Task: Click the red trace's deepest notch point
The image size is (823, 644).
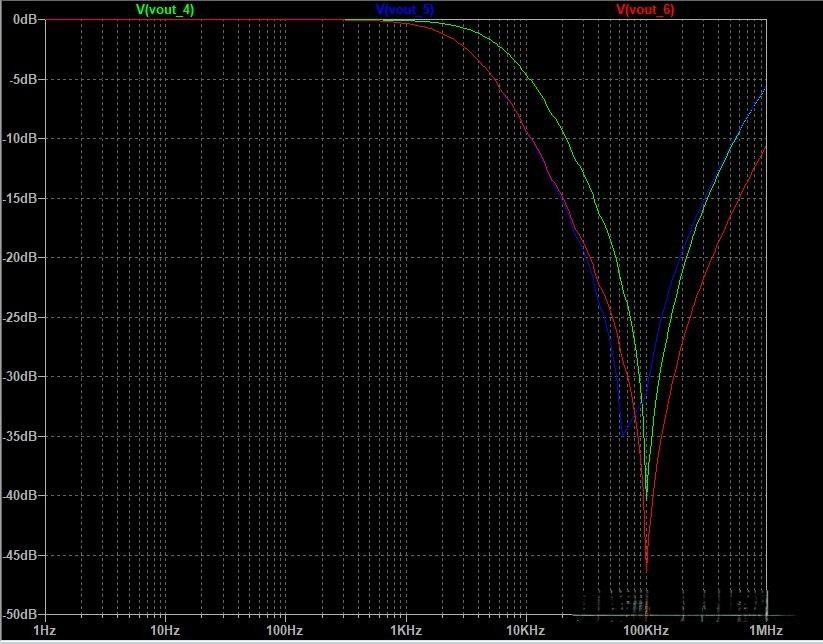Action: [x=646, y=570]
